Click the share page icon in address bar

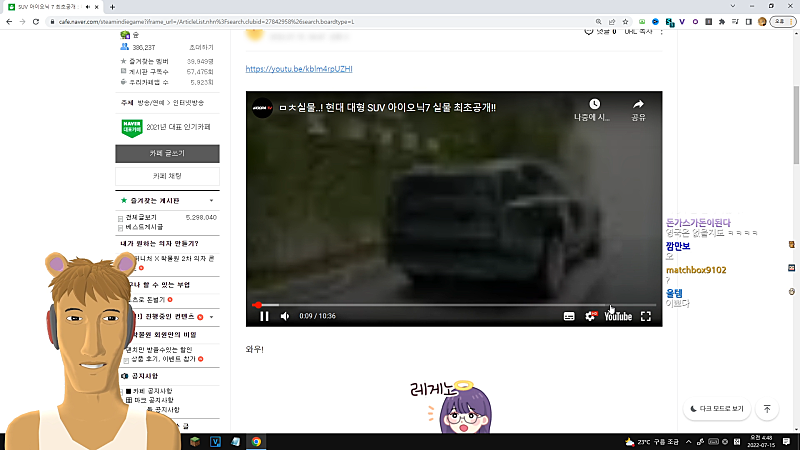(612, 22)
